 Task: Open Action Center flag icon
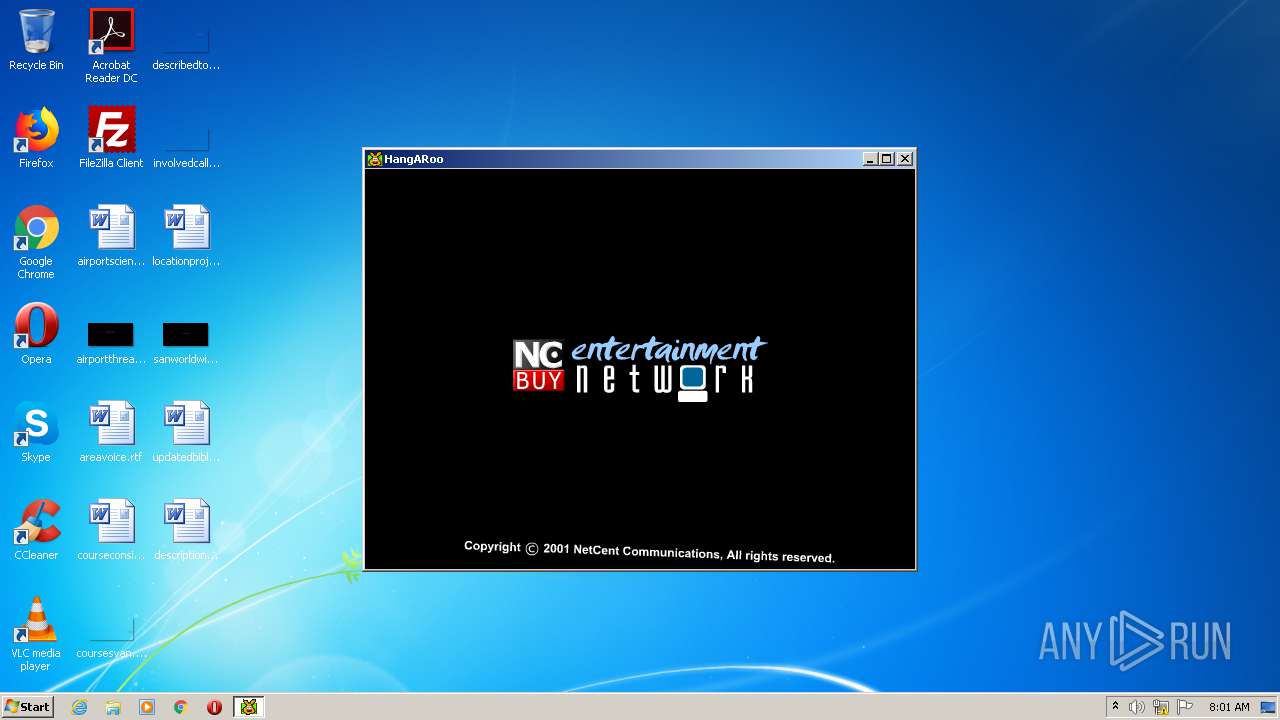click(x=1185, y=707)
